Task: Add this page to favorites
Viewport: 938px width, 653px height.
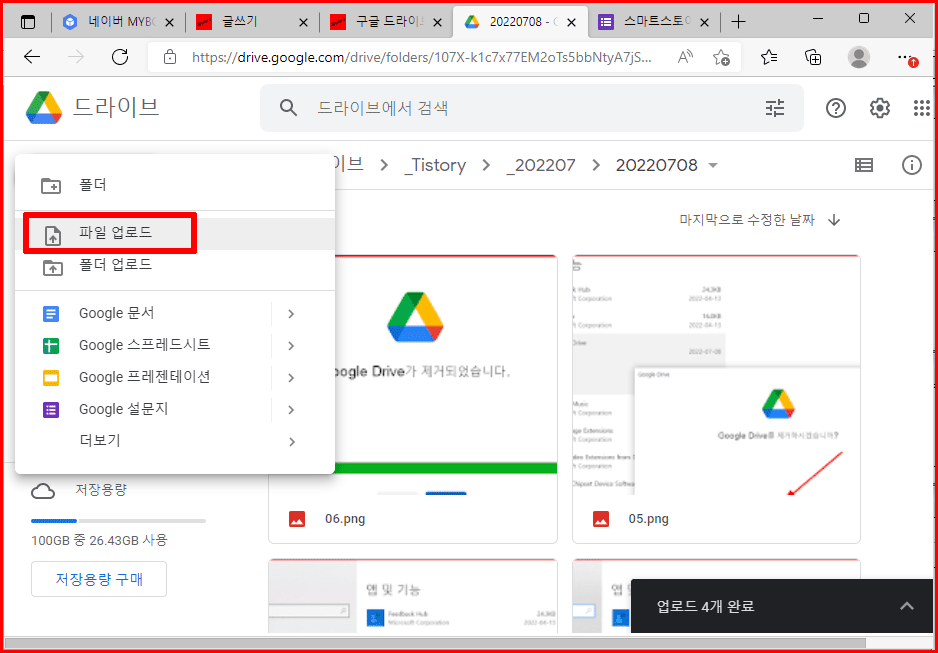Action: 721,57
